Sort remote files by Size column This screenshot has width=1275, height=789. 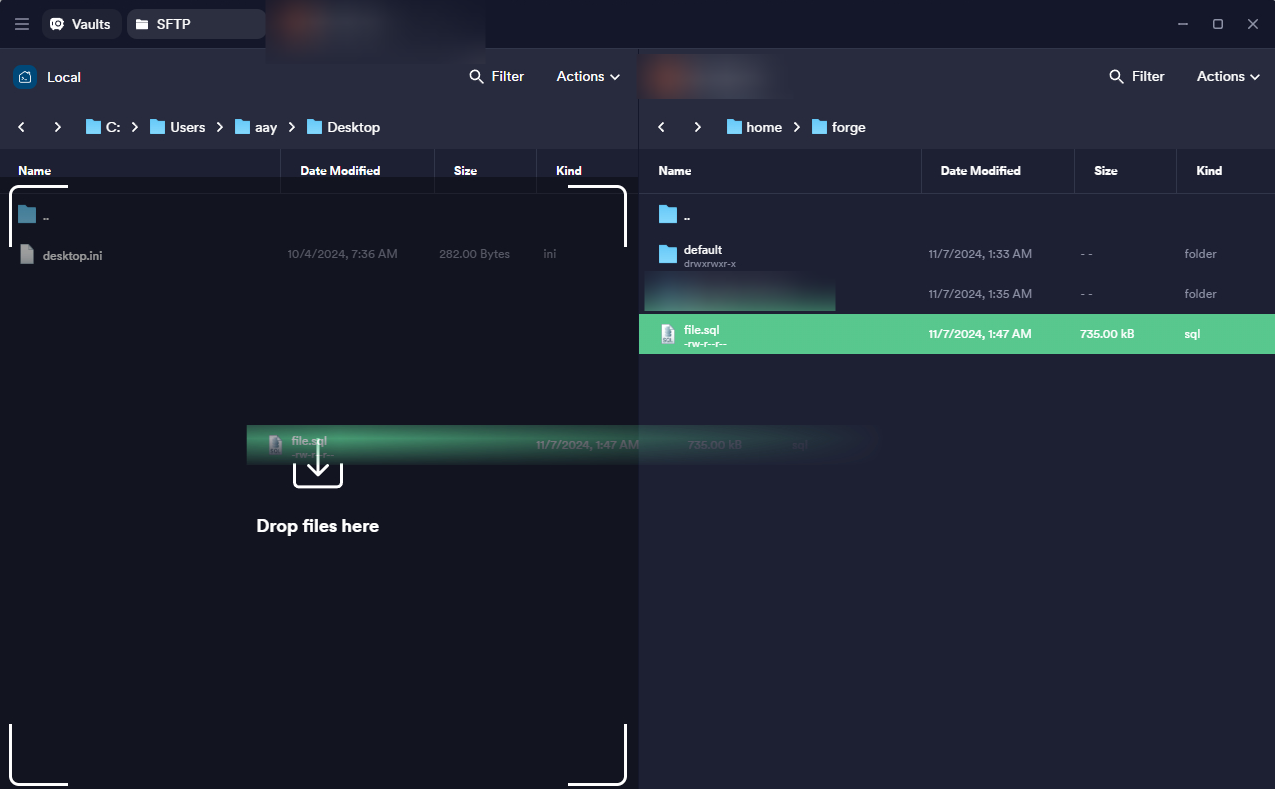pyautogui.click(x=1105, y=171)
